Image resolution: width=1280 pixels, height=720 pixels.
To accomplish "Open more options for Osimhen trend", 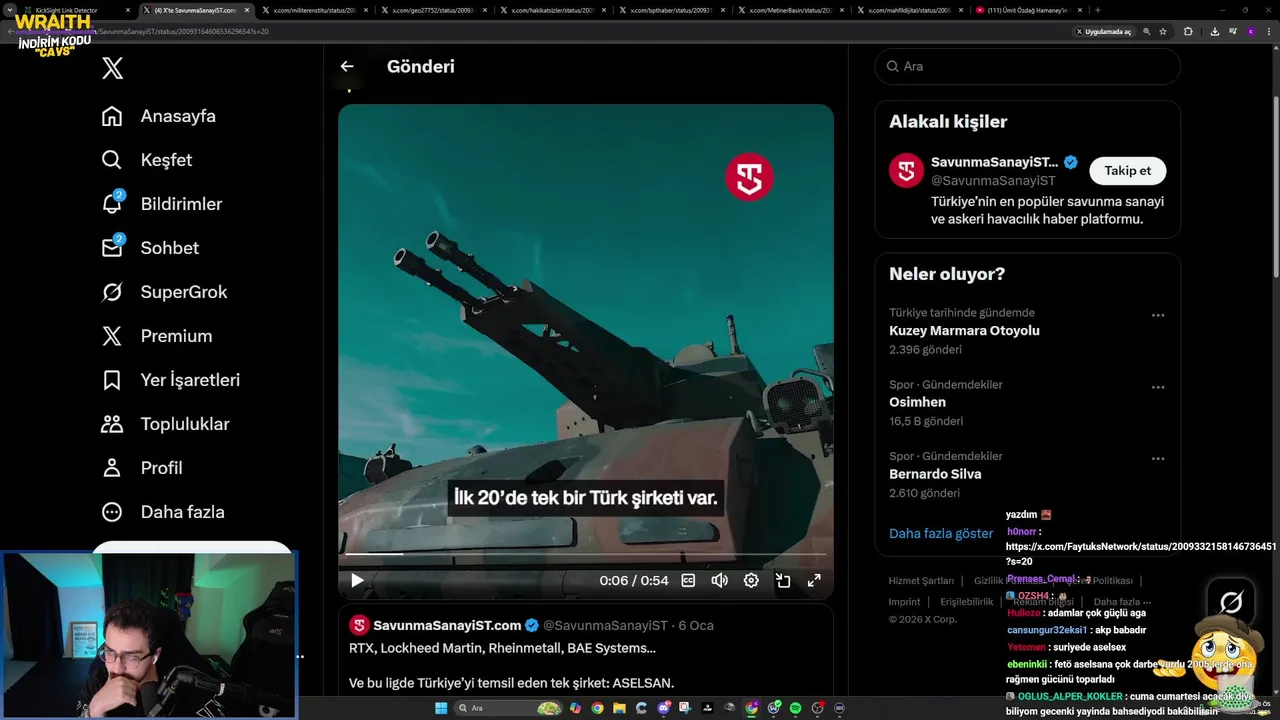I will (1158, 387).
